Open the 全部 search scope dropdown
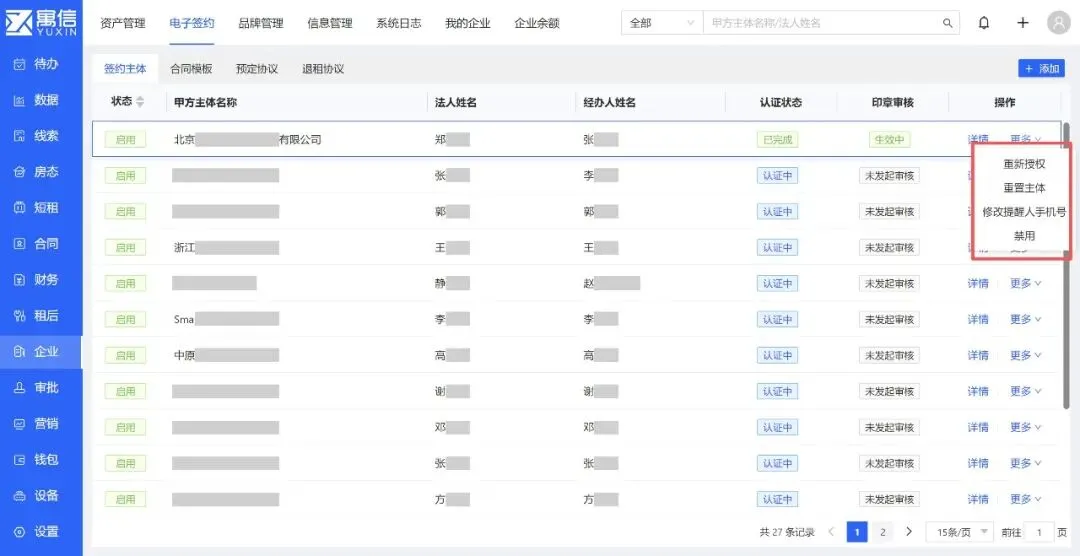Image resolution: width=1080 pixels, height=556 pixels. (662, 23)
